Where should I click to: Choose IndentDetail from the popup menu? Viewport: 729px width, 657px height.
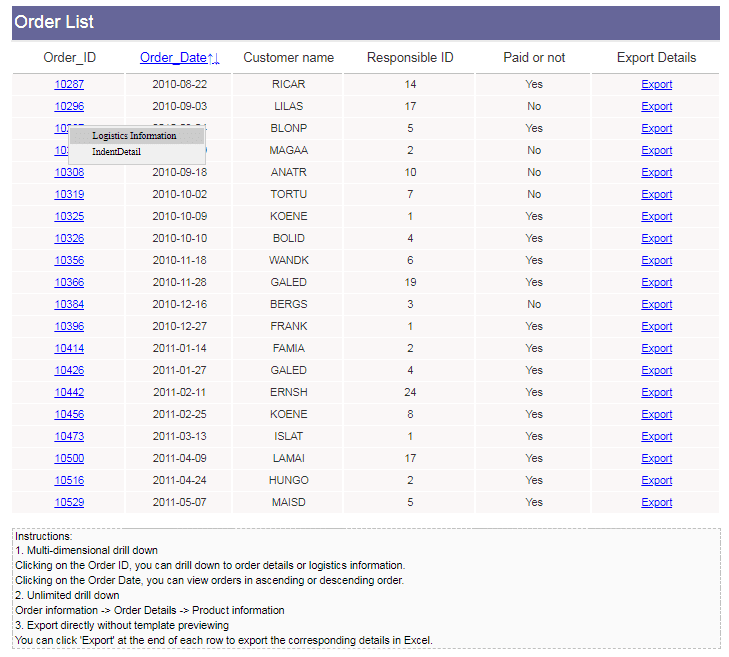pyautogui.click(x=137, y=152)
